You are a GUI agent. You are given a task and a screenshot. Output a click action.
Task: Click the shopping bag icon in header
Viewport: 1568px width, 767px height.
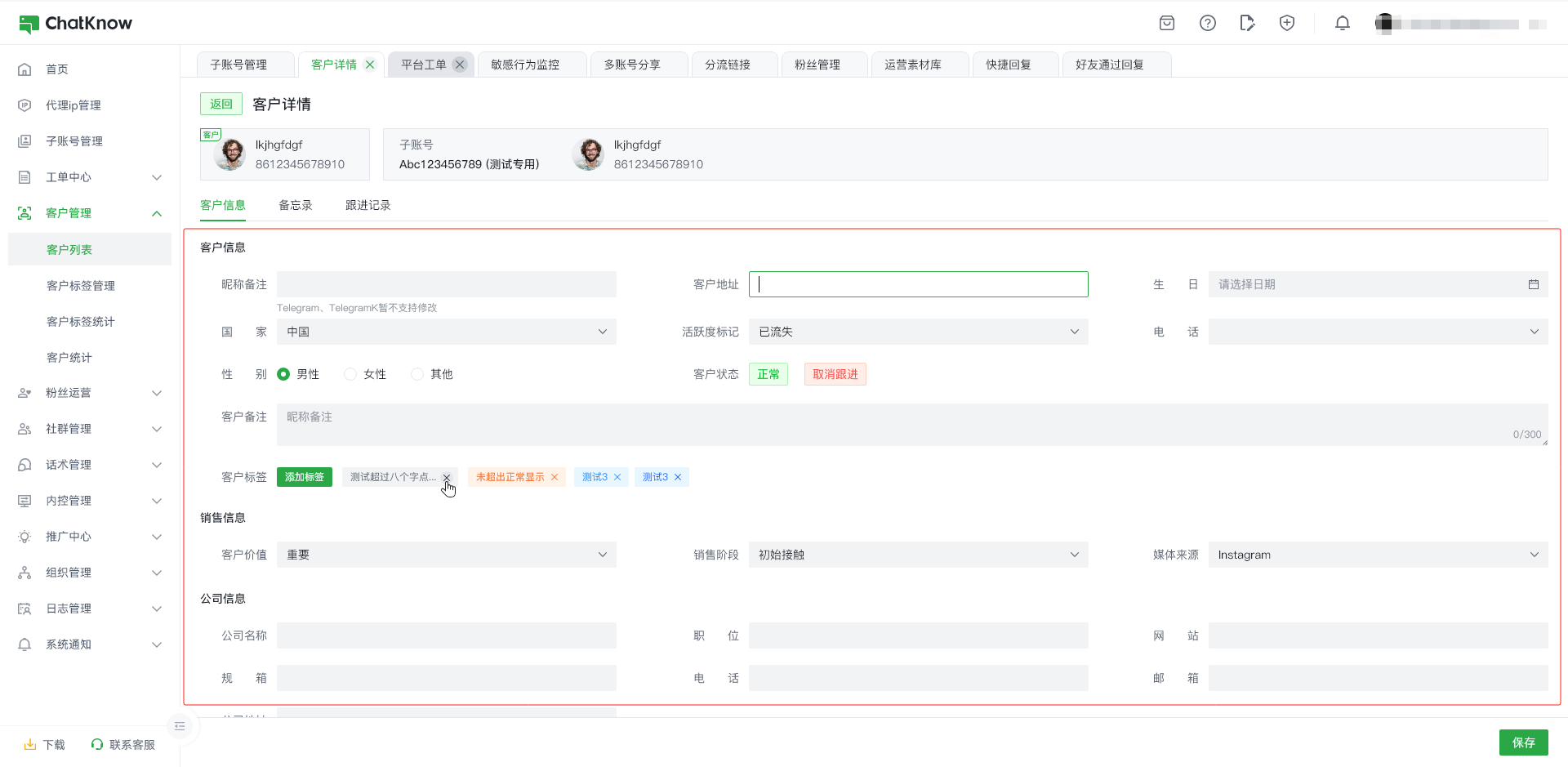tap(1167, 23)
